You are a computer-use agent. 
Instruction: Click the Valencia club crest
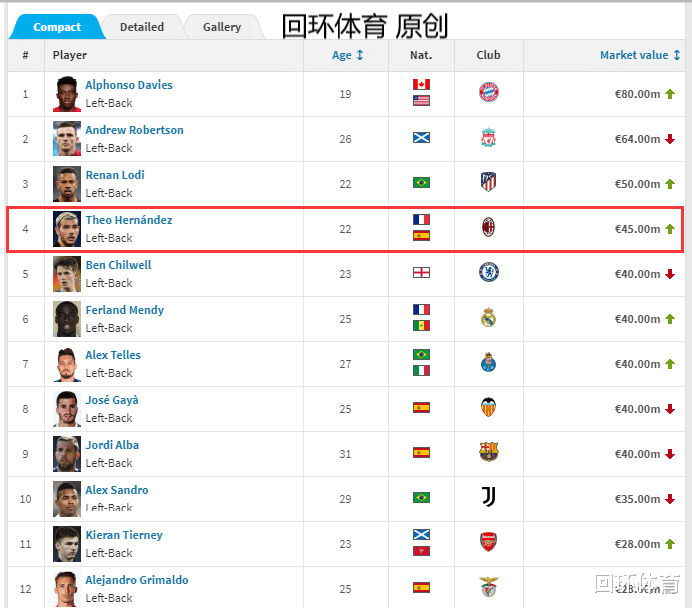pyautogui.click(x=488, y=408)
